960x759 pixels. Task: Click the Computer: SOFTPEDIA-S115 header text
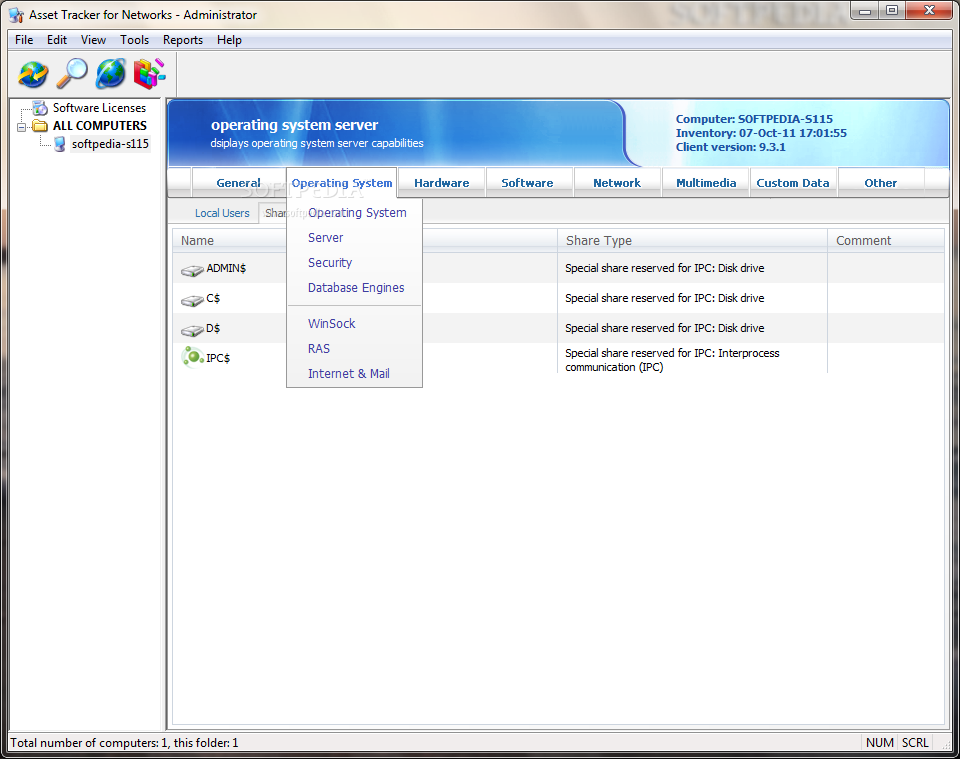pyautogui.click(x=754, y=119)
